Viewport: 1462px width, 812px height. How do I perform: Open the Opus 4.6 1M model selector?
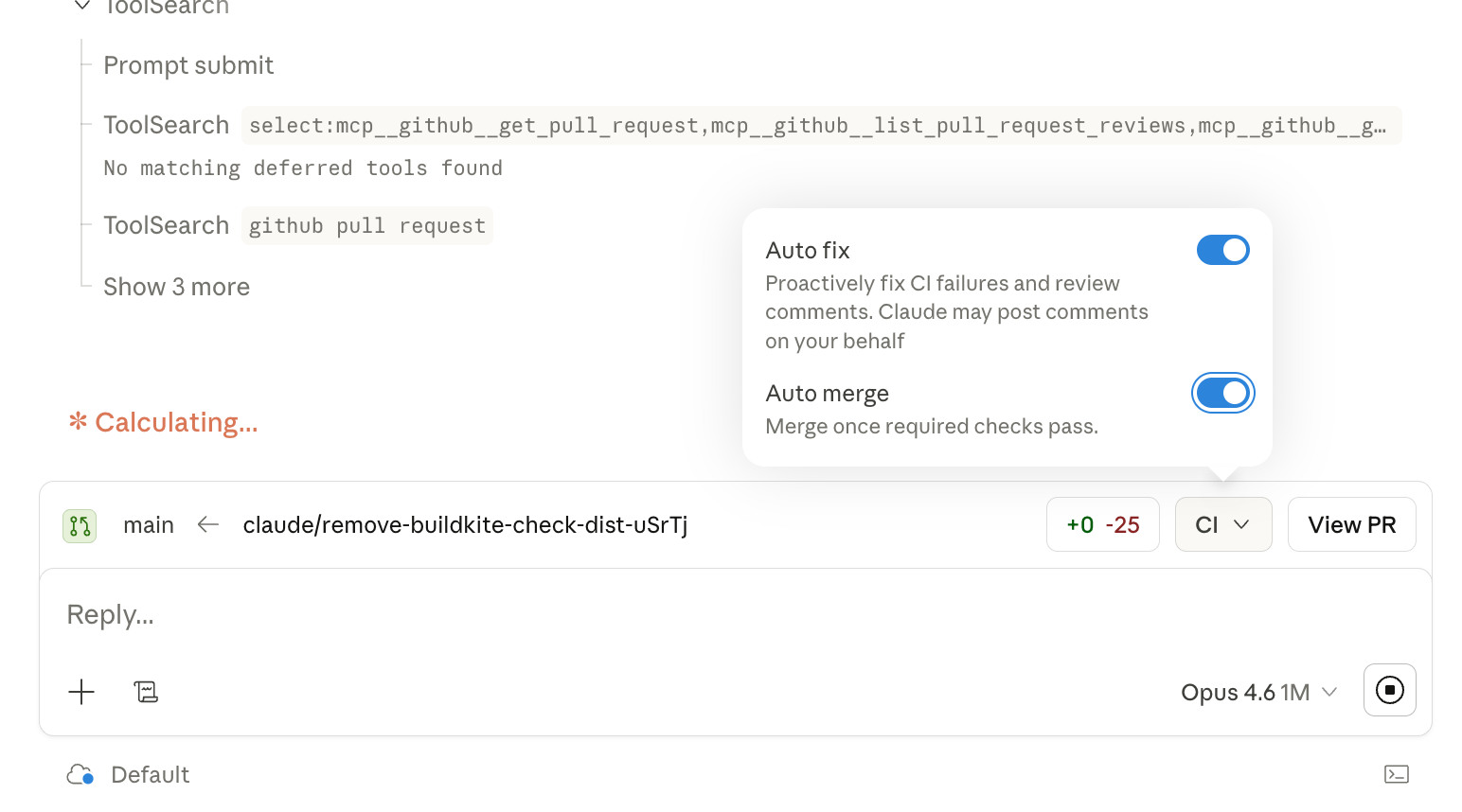coord(1258,692)
